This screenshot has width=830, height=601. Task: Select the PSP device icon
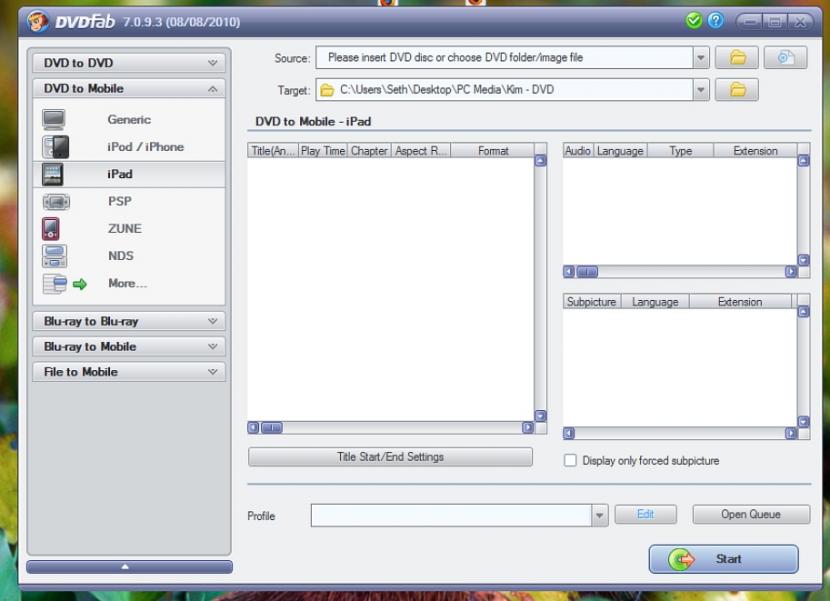tap(56, 202)
